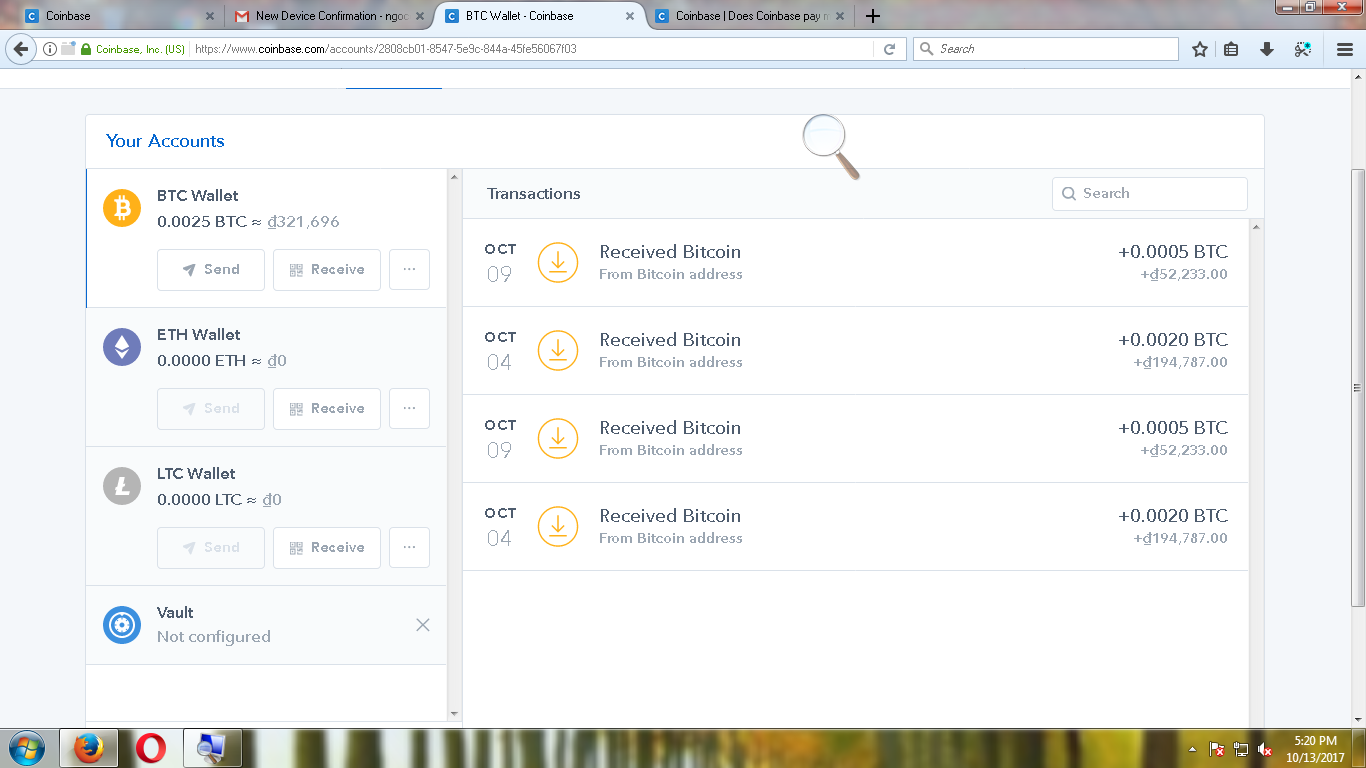This screenshot has height=768, width=1366.
Task: Focus the Transactions Search field
Action: (x=1150, y=194)
